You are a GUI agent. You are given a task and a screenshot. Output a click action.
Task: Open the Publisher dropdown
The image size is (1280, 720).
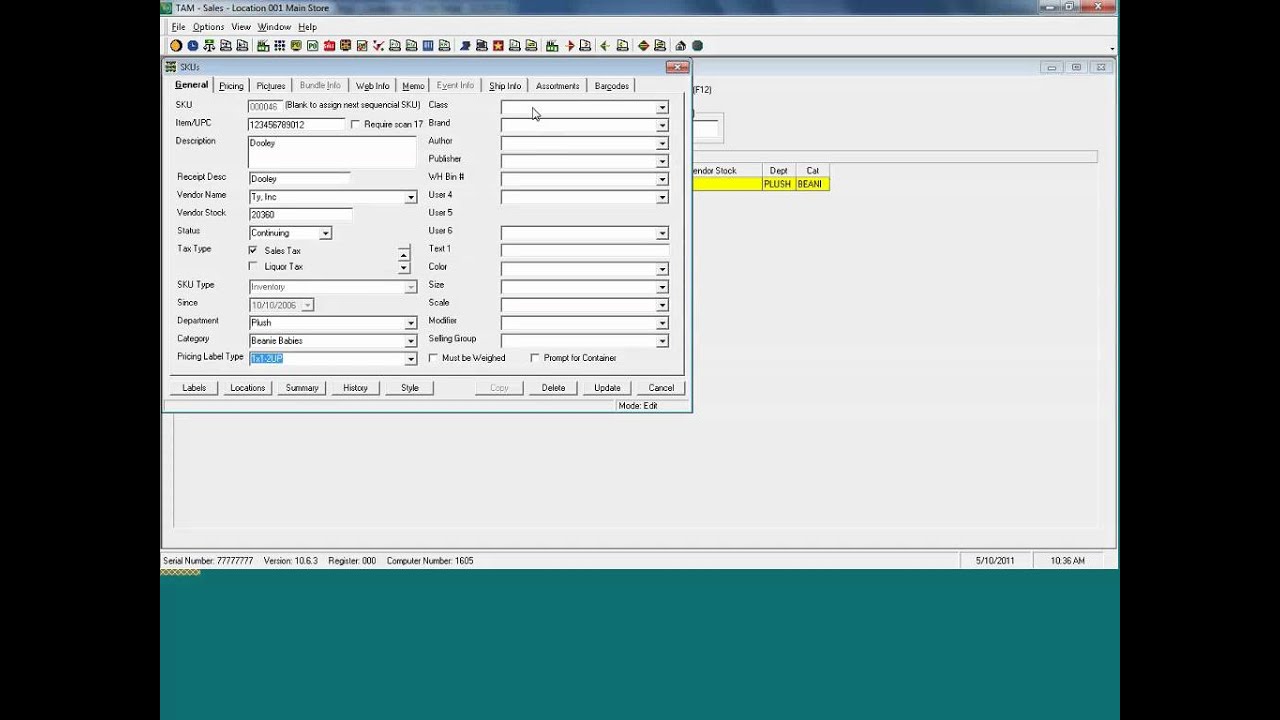(x=662, y=161)
